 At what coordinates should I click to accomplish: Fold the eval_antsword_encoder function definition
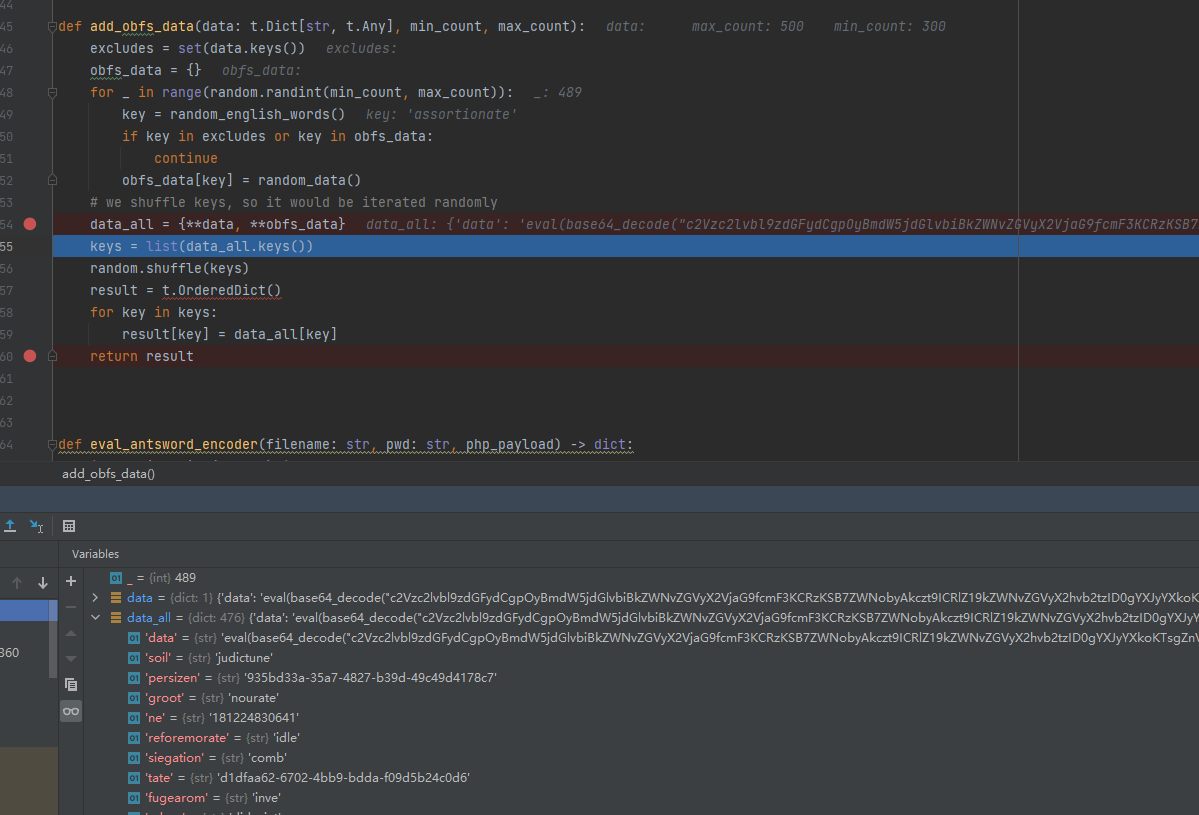coord(52,445)
